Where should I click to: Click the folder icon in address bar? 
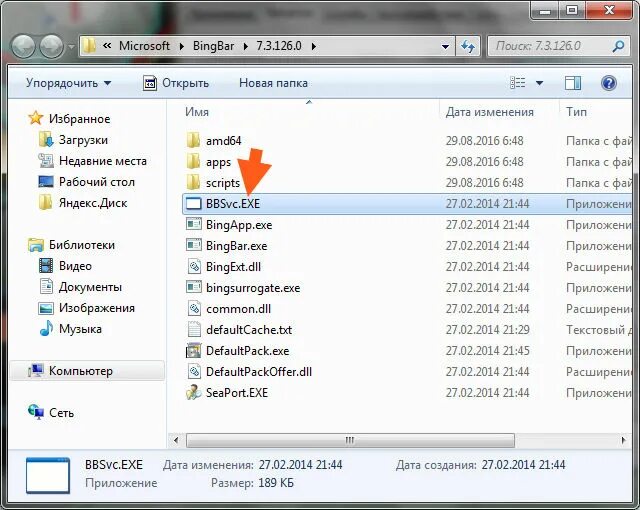tap(89, 46)
